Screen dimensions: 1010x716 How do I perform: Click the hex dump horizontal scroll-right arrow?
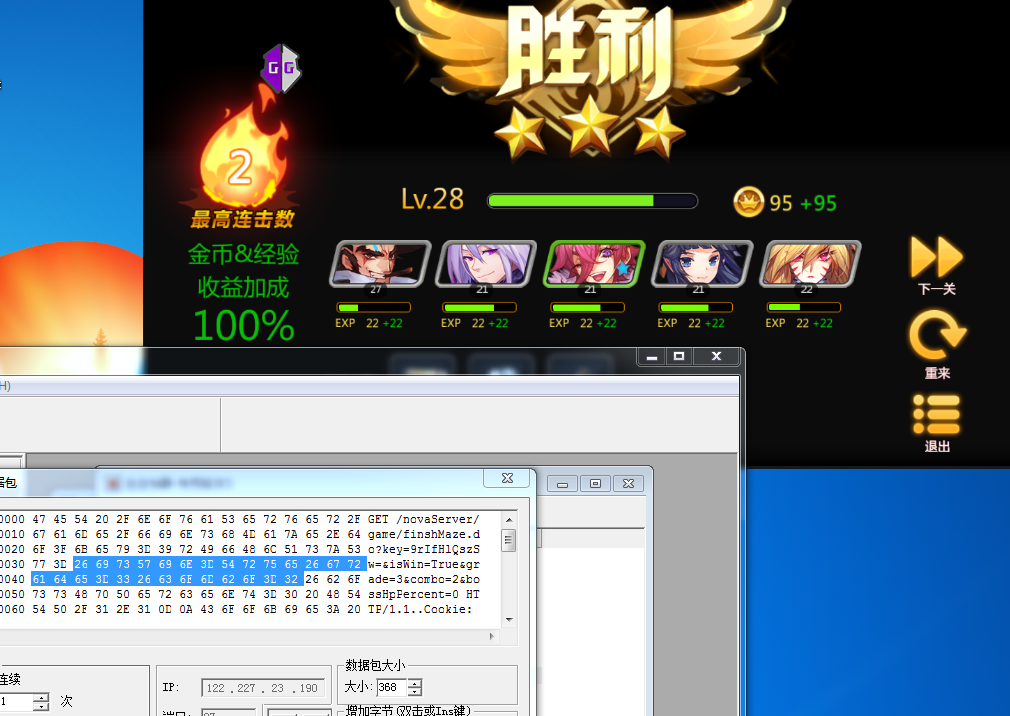point(492,636)
